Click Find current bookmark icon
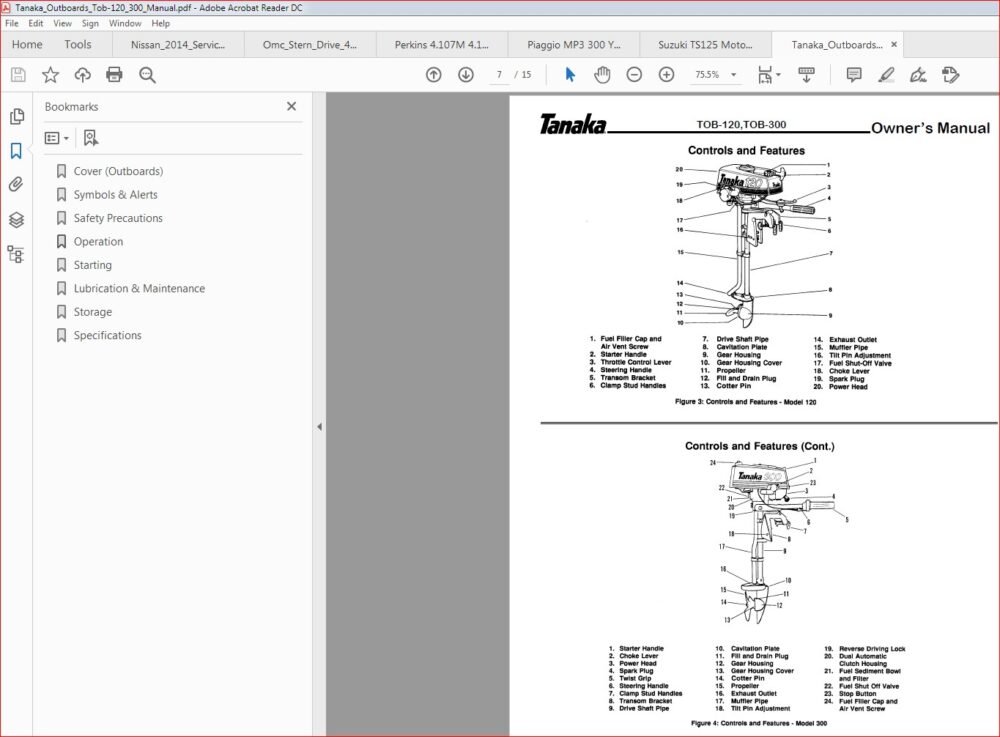The width and height of the screenshot is (1000, 737). (x=91, y=138)
